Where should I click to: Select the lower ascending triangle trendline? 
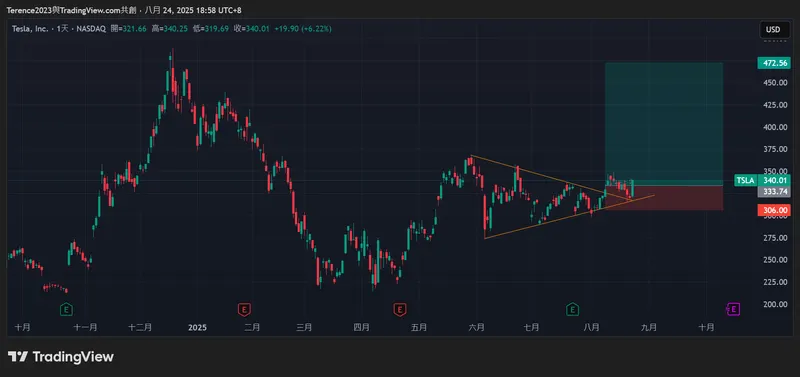(x=569, y=217)
